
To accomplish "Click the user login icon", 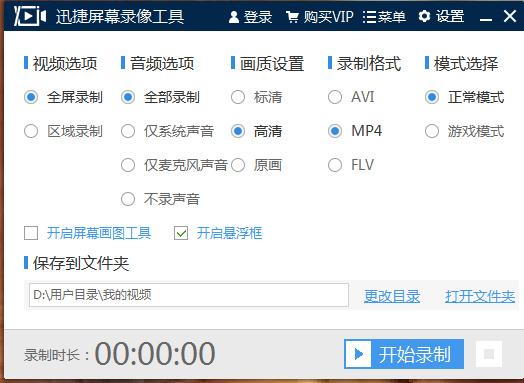I will (234, 17).
